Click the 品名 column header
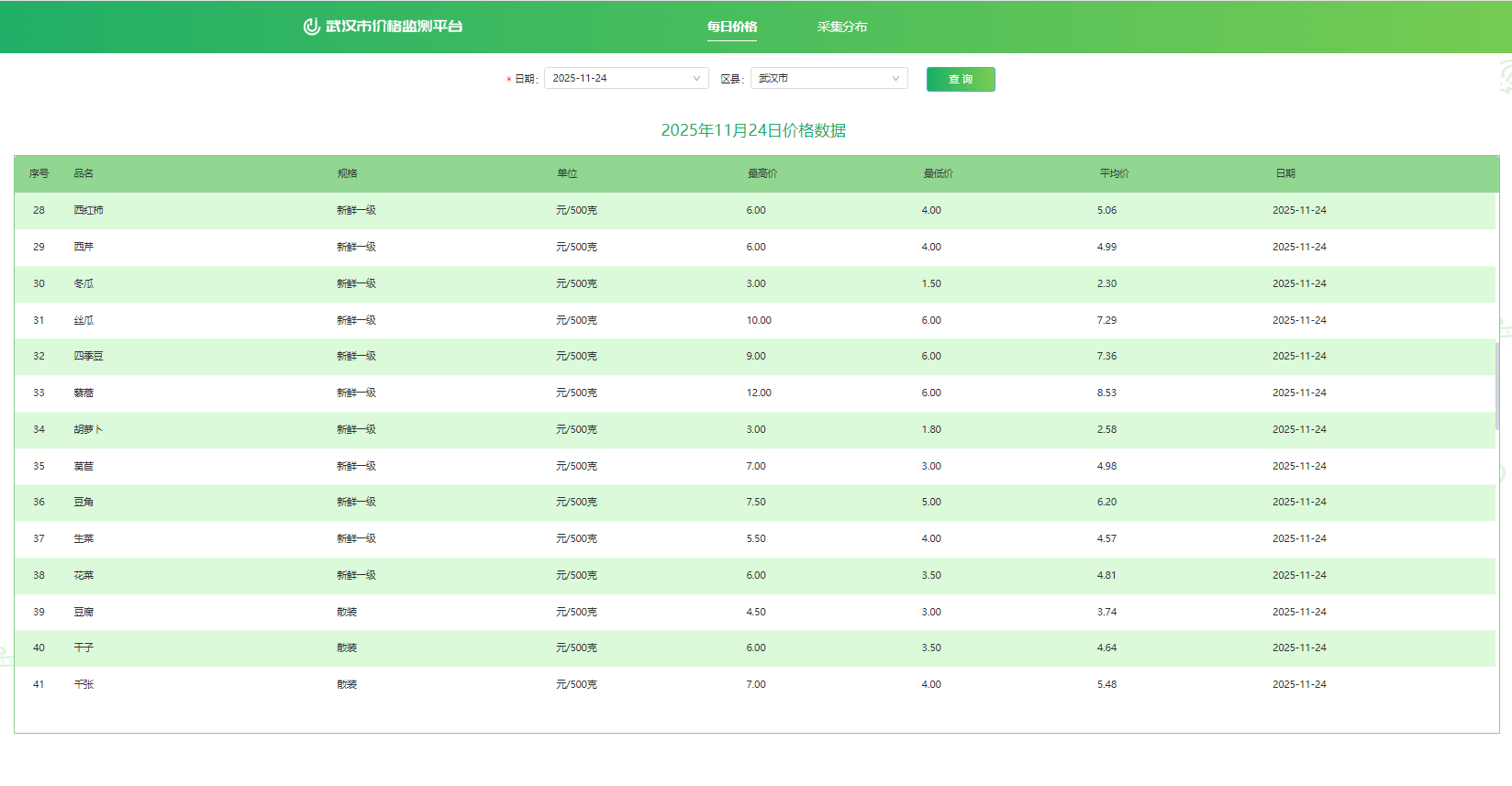The image size is (1512, 786). click(x=83, y=173)
